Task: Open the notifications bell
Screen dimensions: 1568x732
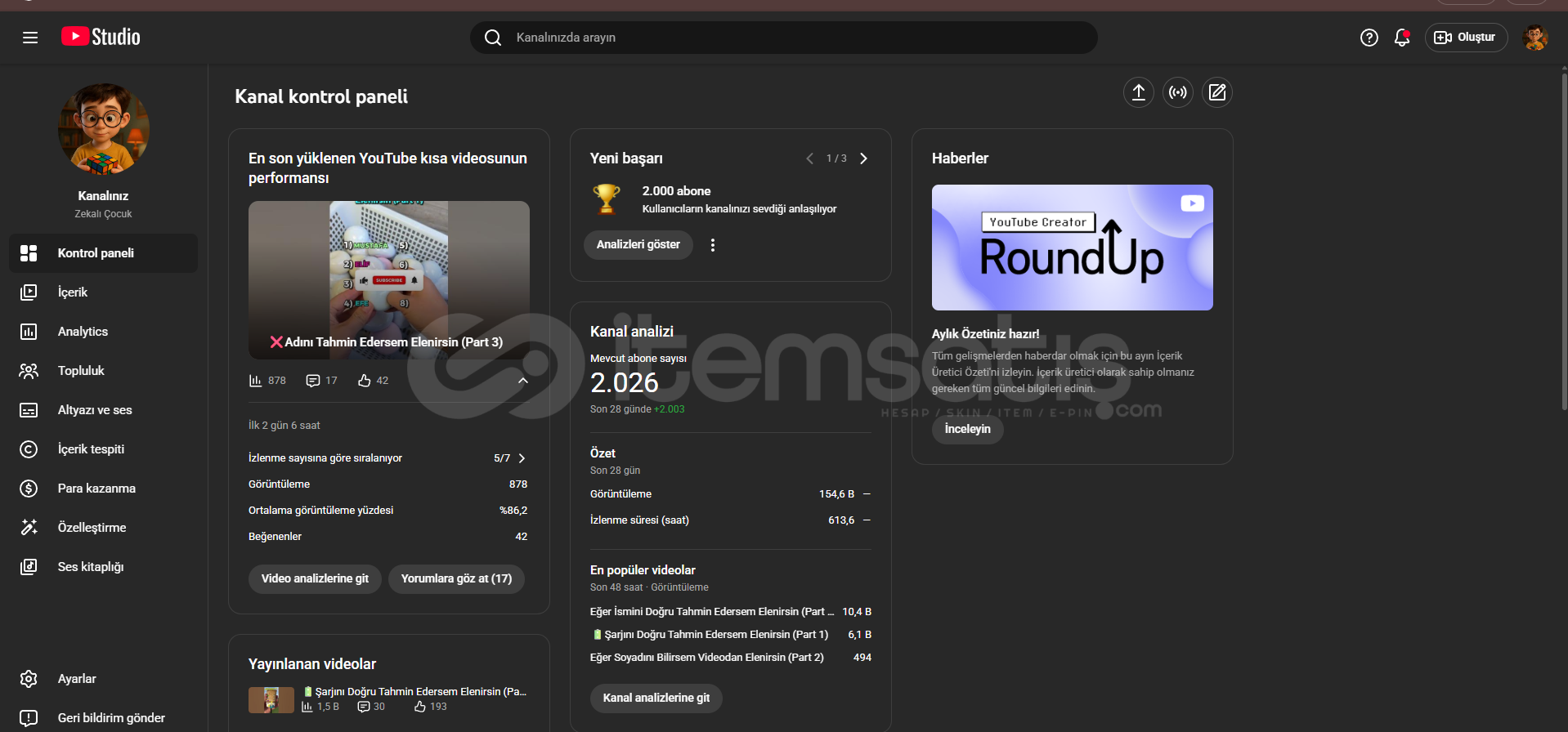Action: point(1402,38)
